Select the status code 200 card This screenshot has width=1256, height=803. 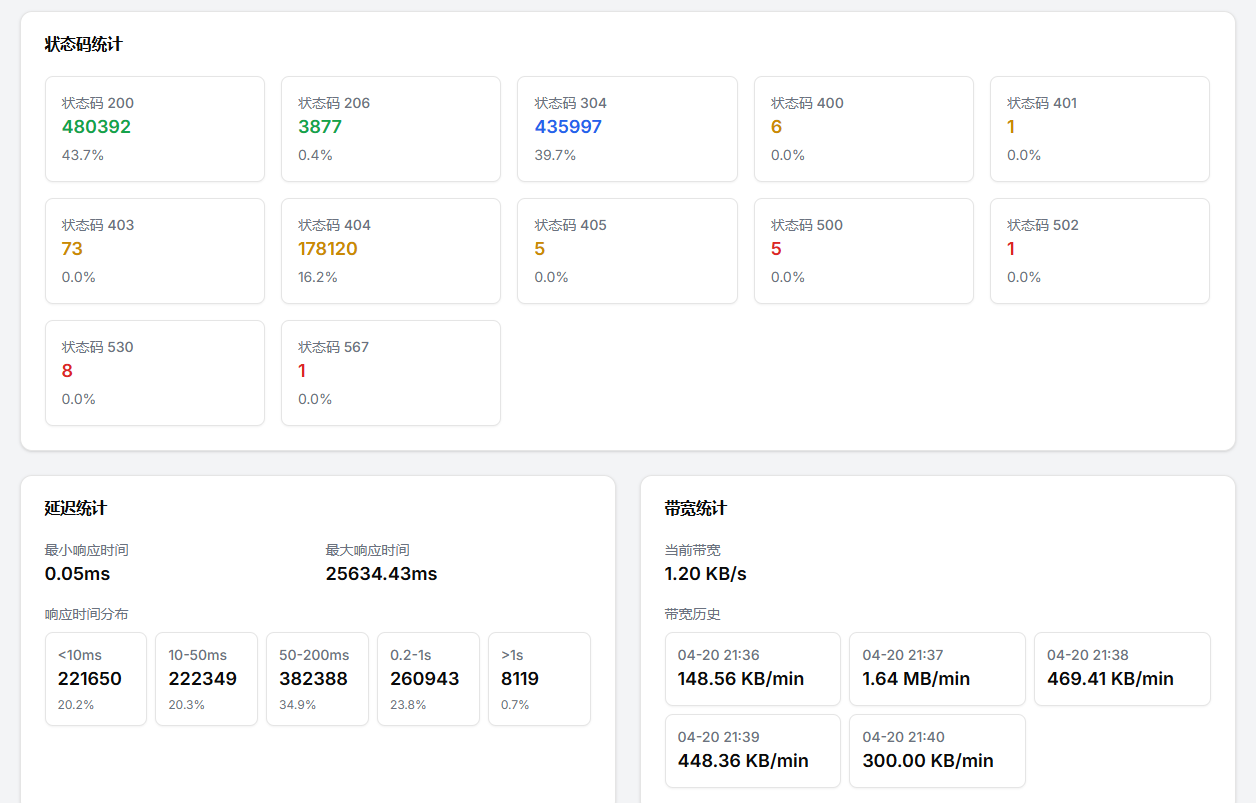coord(155,129)
